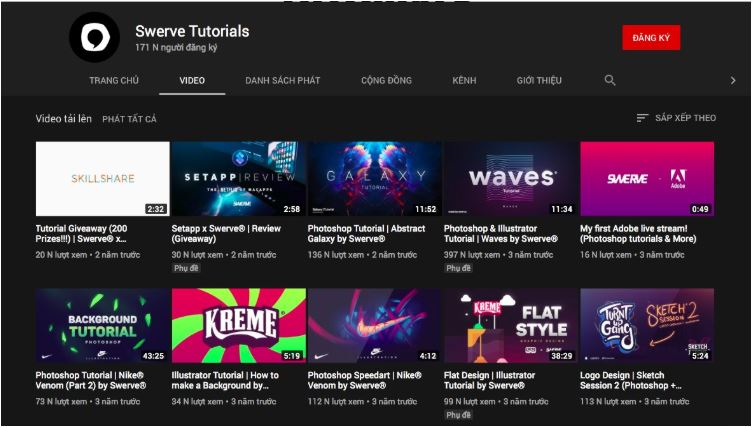
Task: Open the Background Tutorial Nike thumbnail
Action: (x=102, y=326)
